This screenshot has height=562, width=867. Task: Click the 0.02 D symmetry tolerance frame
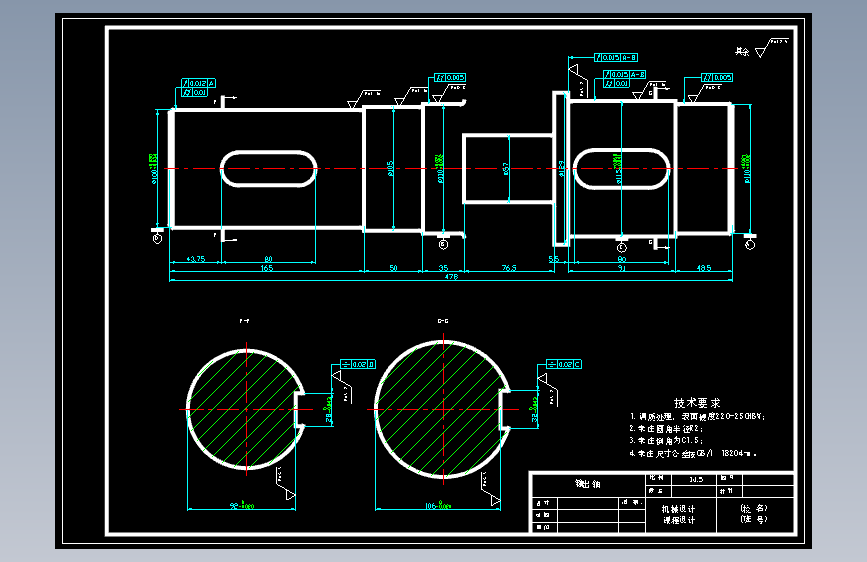click(x=358, y=364)
